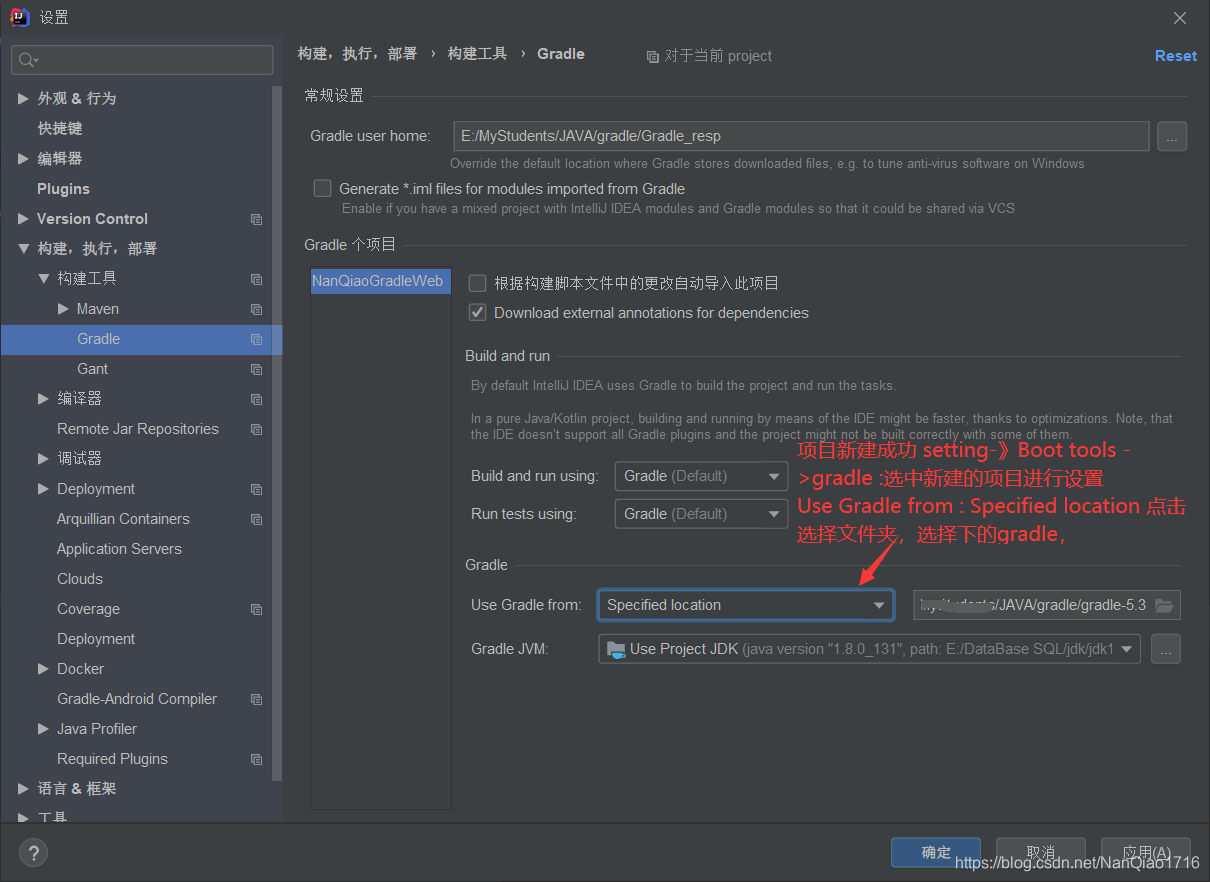Click the IntelliJ IDEA logo in title bar
This screenshot has height=882, width=1210.
pyautogui.click(x=19, y=17)
